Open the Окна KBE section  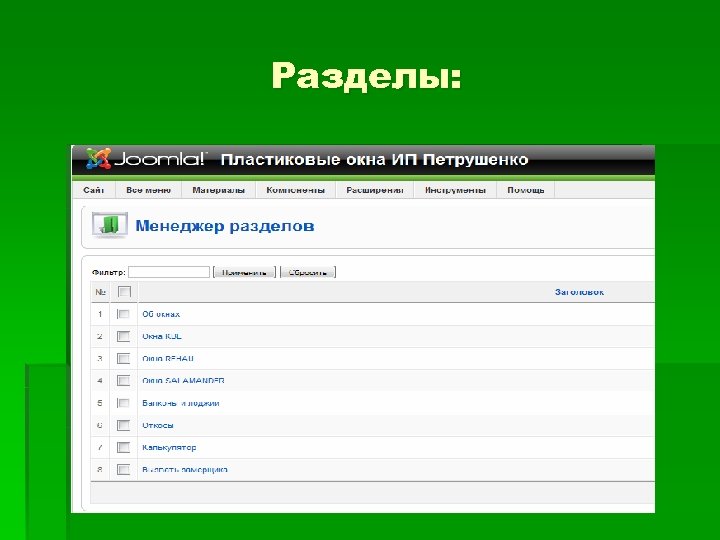pos(162,336)
